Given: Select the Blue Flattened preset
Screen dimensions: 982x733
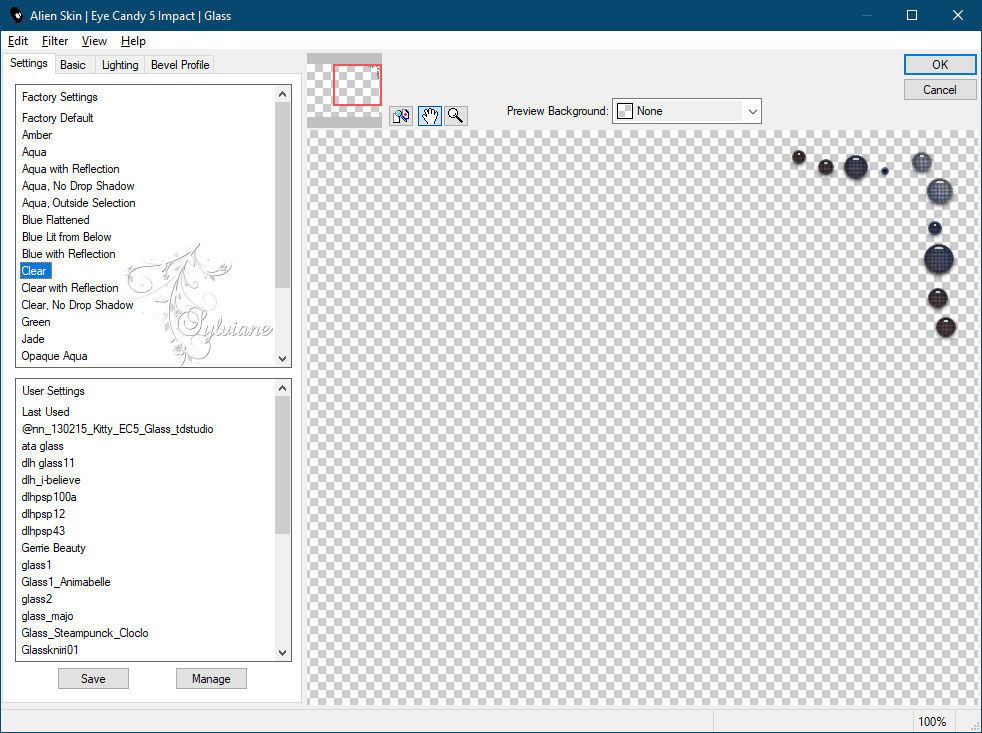Looking at the screenshot, I should (x=55, y=219).
